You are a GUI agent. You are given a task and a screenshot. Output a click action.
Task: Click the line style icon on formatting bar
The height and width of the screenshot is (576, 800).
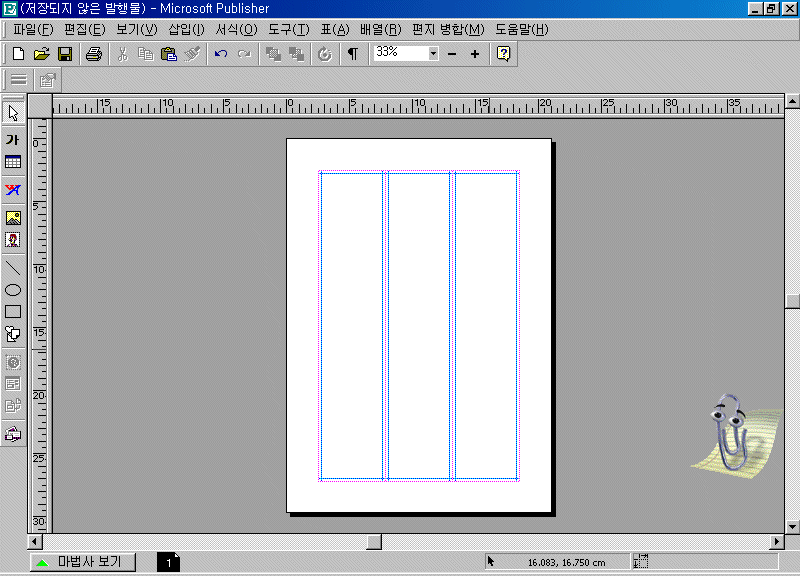19,80
